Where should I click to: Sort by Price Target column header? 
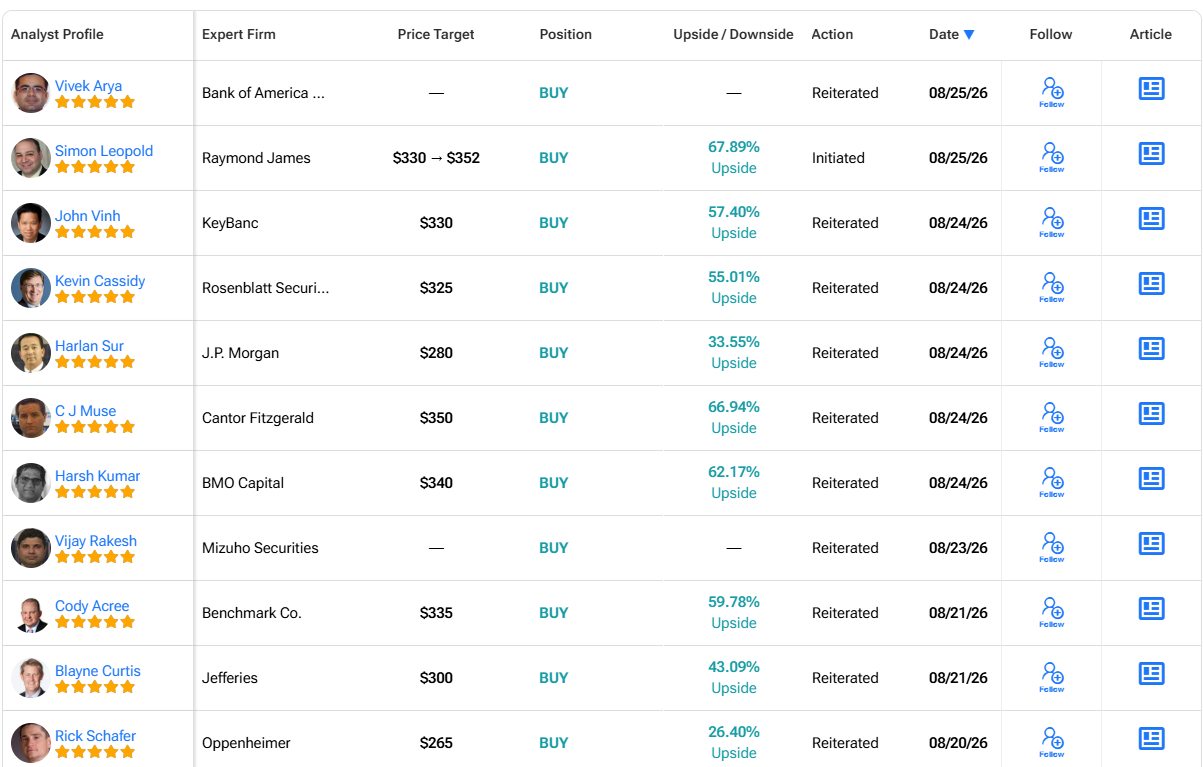[436, 34]
